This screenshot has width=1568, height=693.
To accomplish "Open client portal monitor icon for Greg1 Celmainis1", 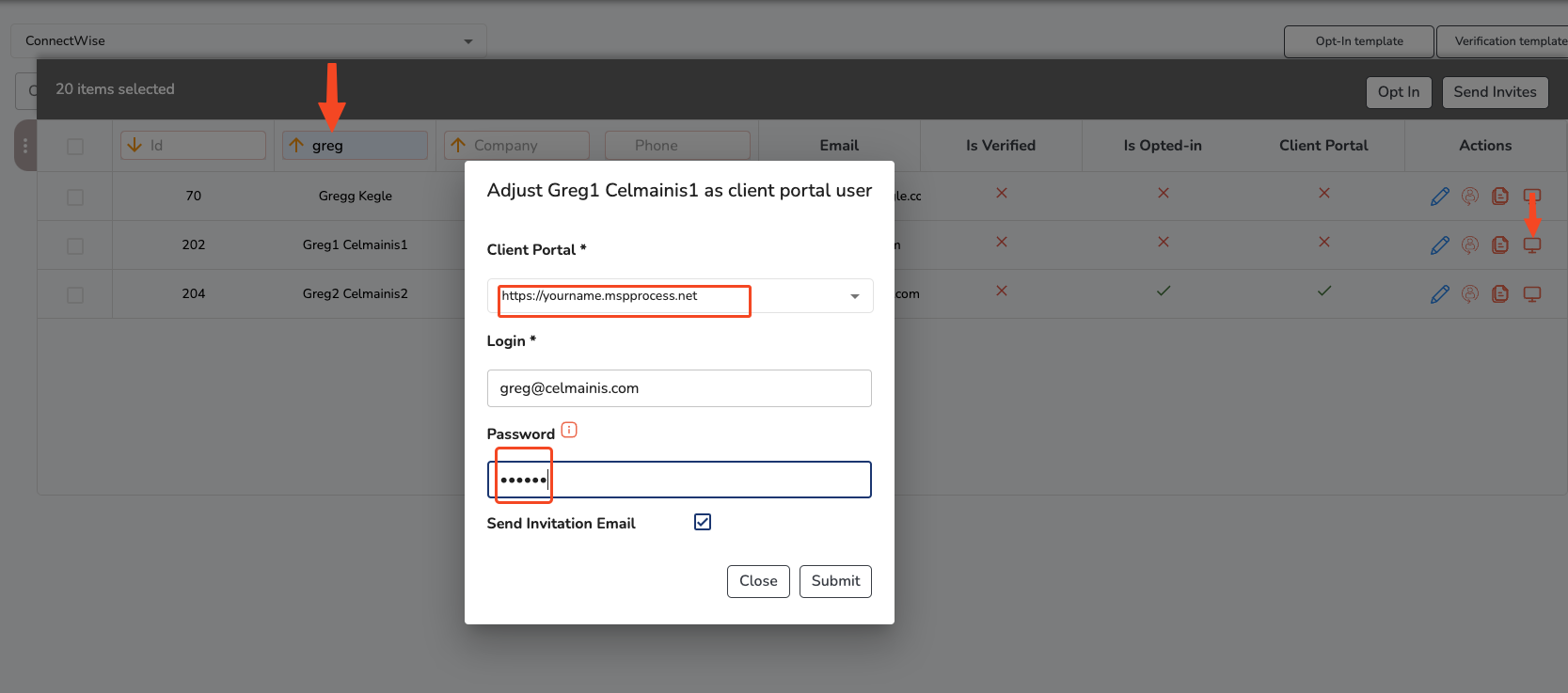I will point(1532,244).
